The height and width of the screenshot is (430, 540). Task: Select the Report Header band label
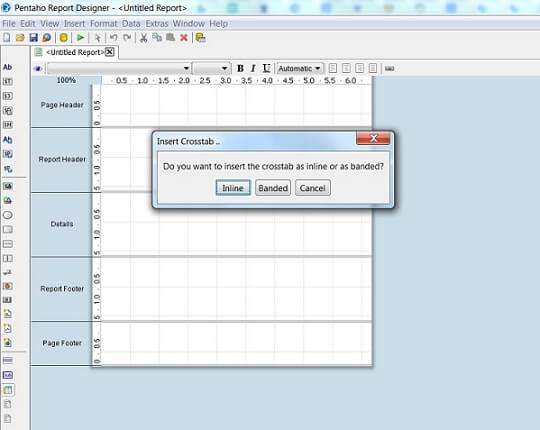[62, 159]
